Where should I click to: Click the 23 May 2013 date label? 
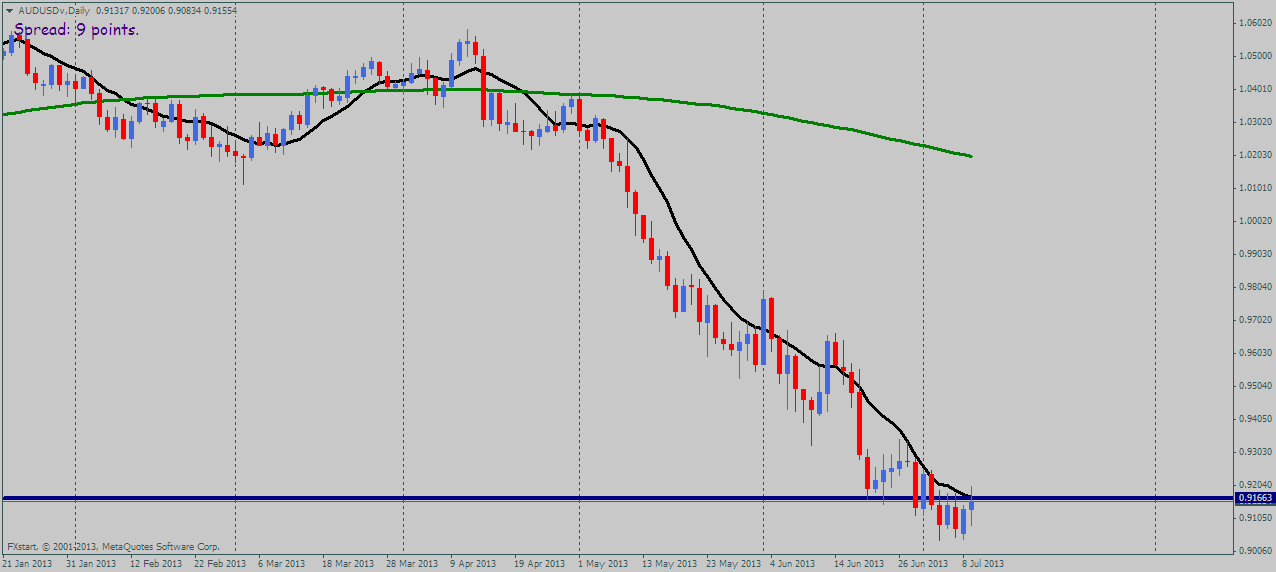pos(734,564)
